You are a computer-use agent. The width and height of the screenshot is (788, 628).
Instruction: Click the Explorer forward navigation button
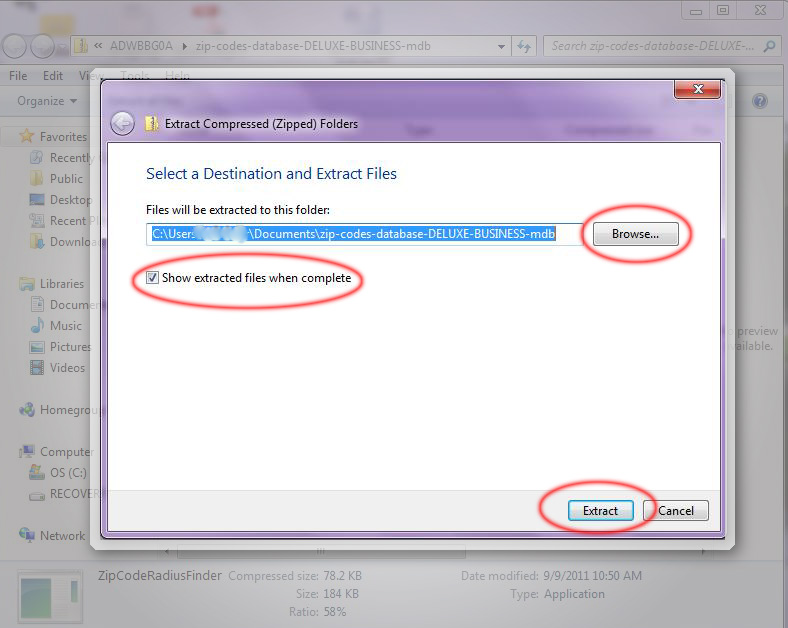42,47
